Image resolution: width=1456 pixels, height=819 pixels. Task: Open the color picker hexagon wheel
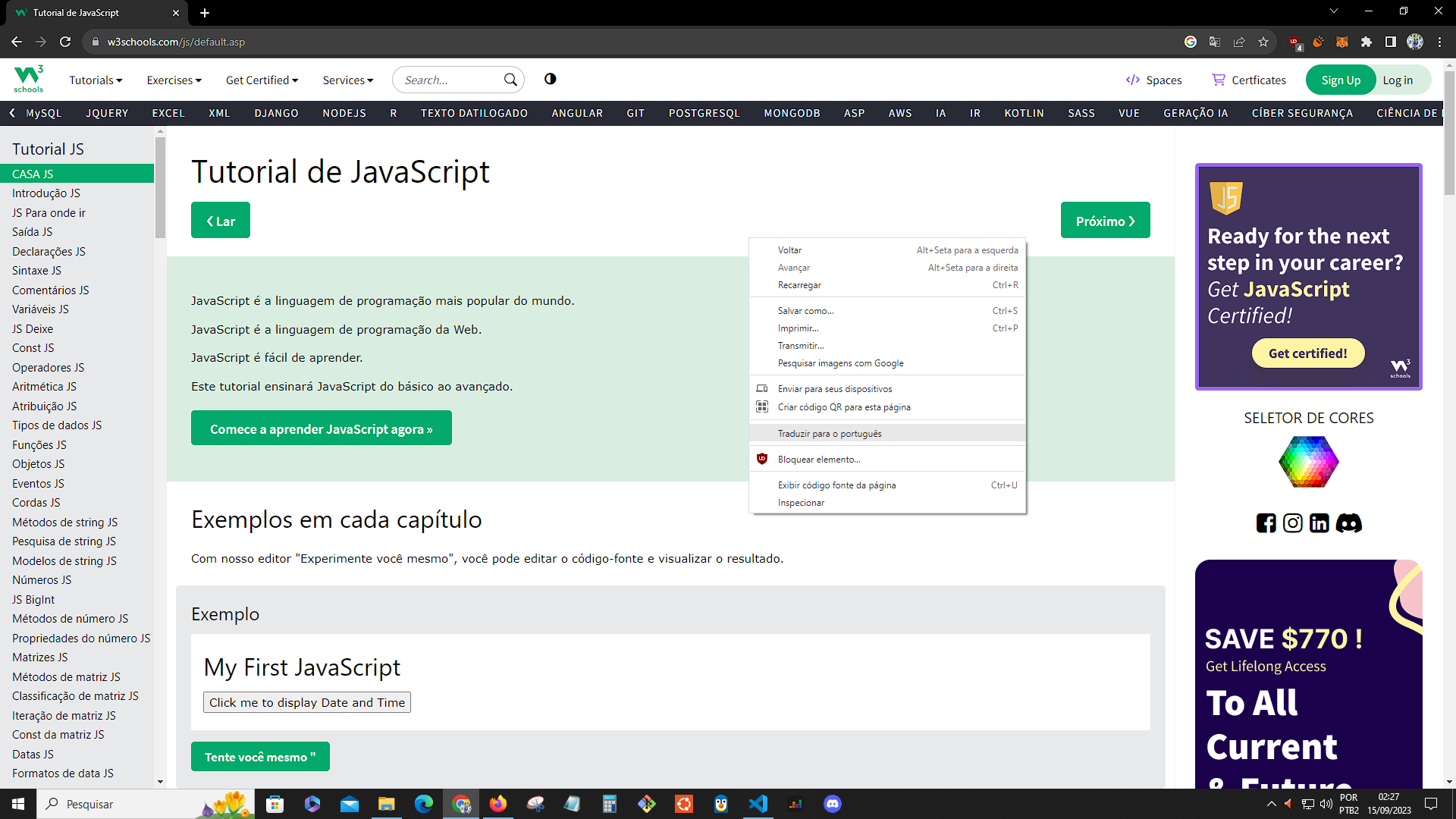(1308, 462)
